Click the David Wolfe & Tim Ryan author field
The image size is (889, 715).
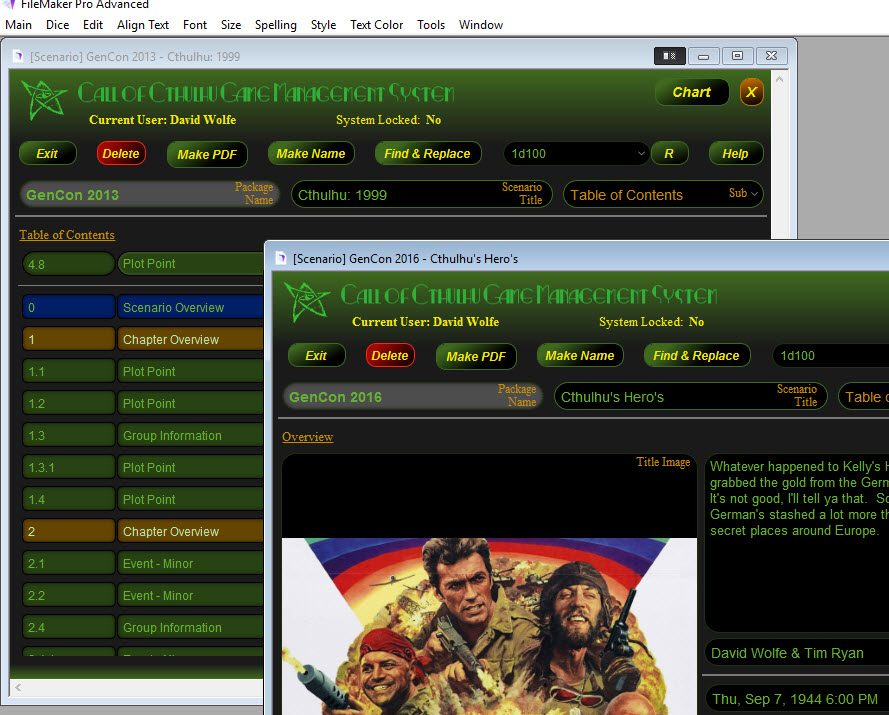(x=797, y=653)
